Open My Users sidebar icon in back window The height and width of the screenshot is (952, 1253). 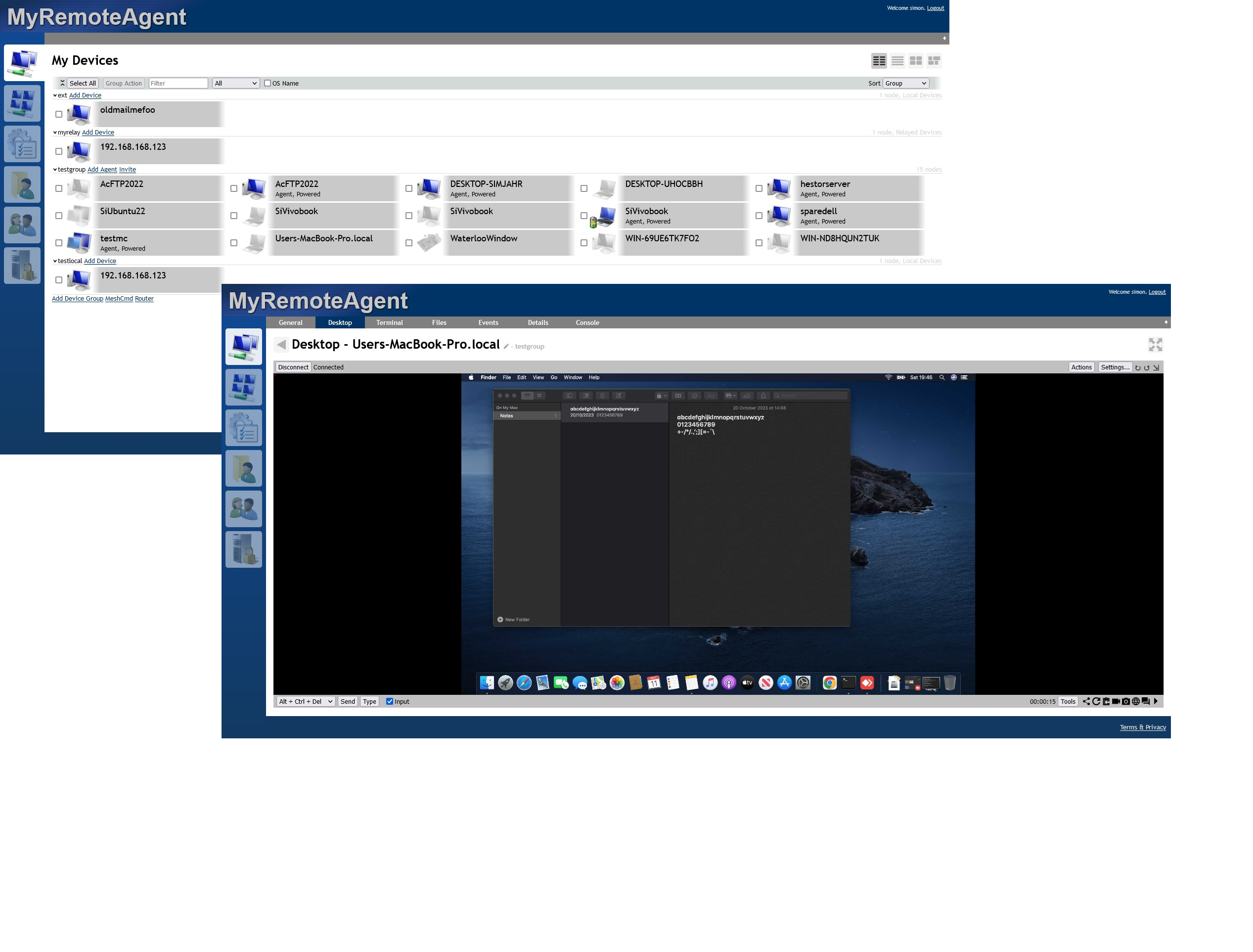pyautogui.click(x=22, y=225)
